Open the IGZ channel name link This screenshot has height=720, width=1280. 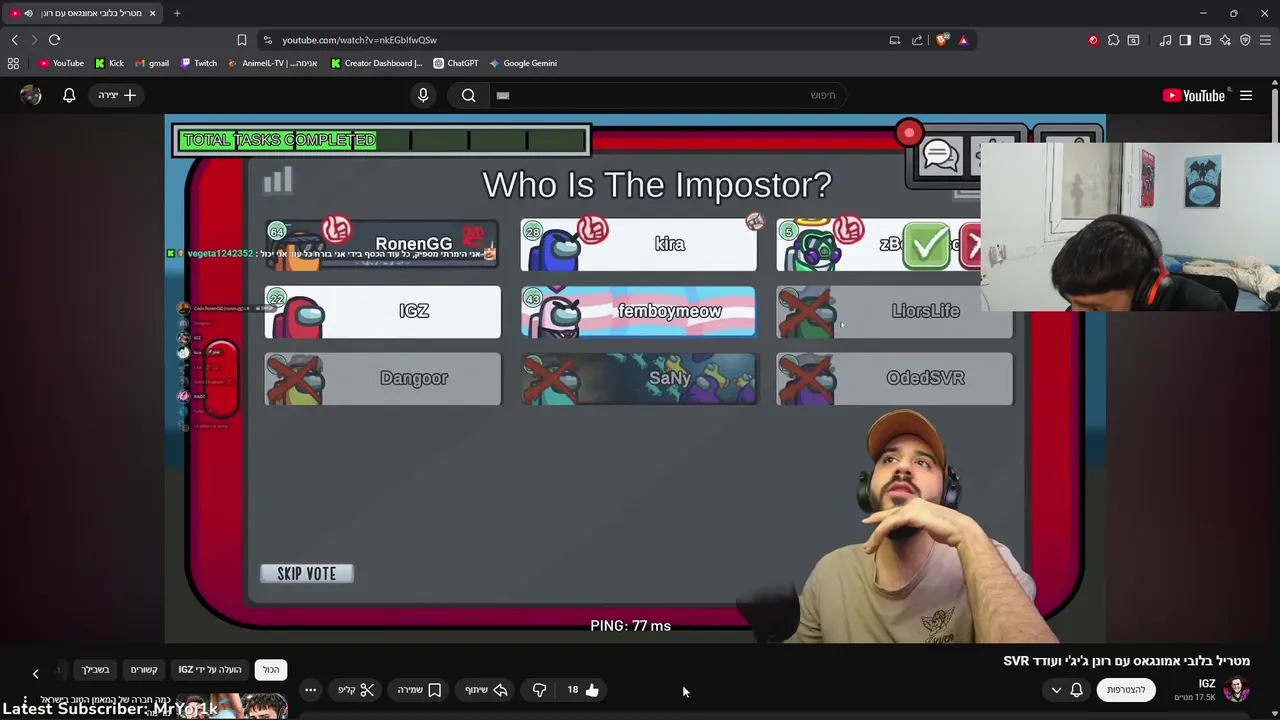[1207, 684]
